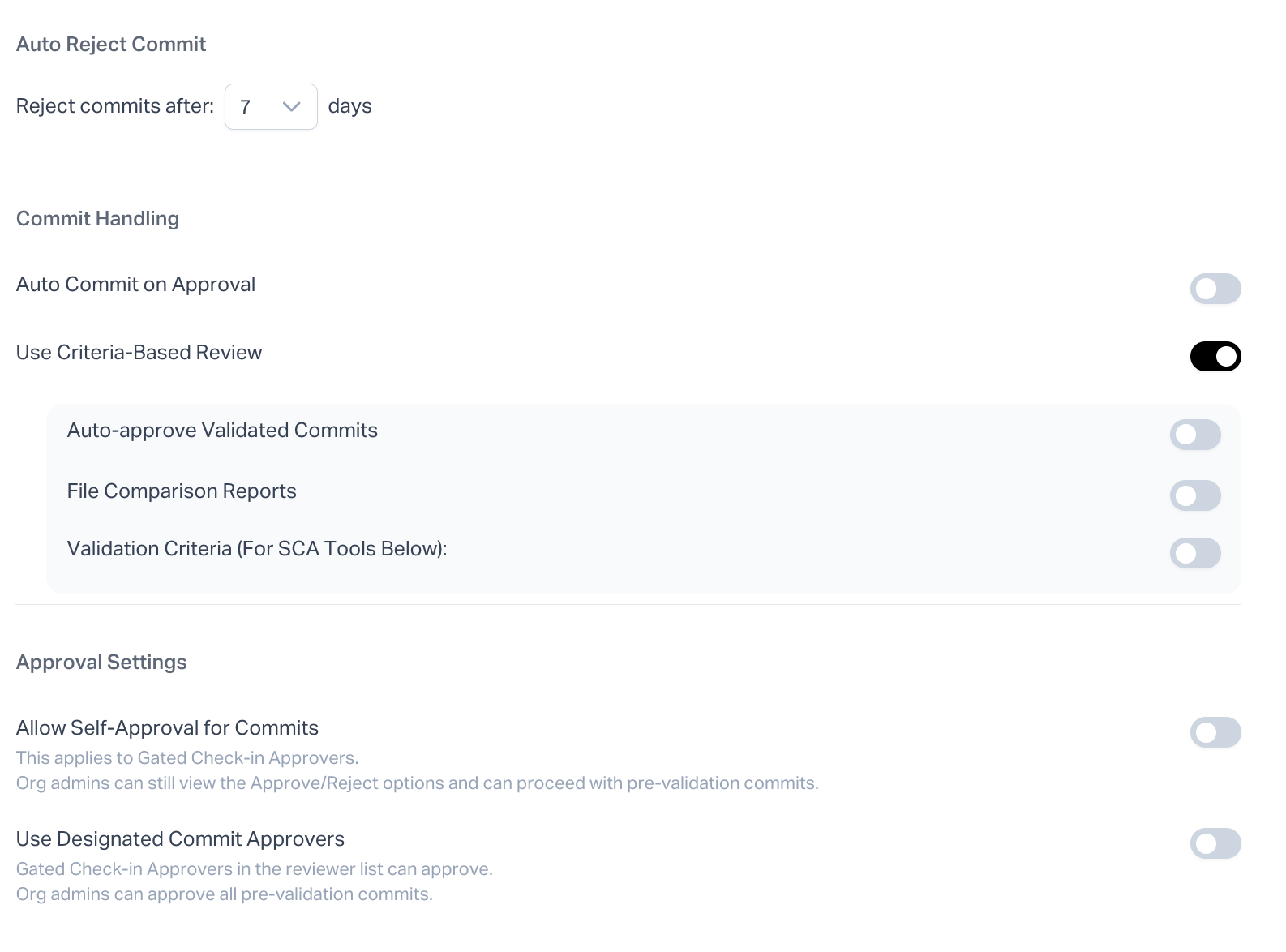1286x952 pixels.
Task: Click the Allow Self-Approval for Commits label
Action: point(167,728)
